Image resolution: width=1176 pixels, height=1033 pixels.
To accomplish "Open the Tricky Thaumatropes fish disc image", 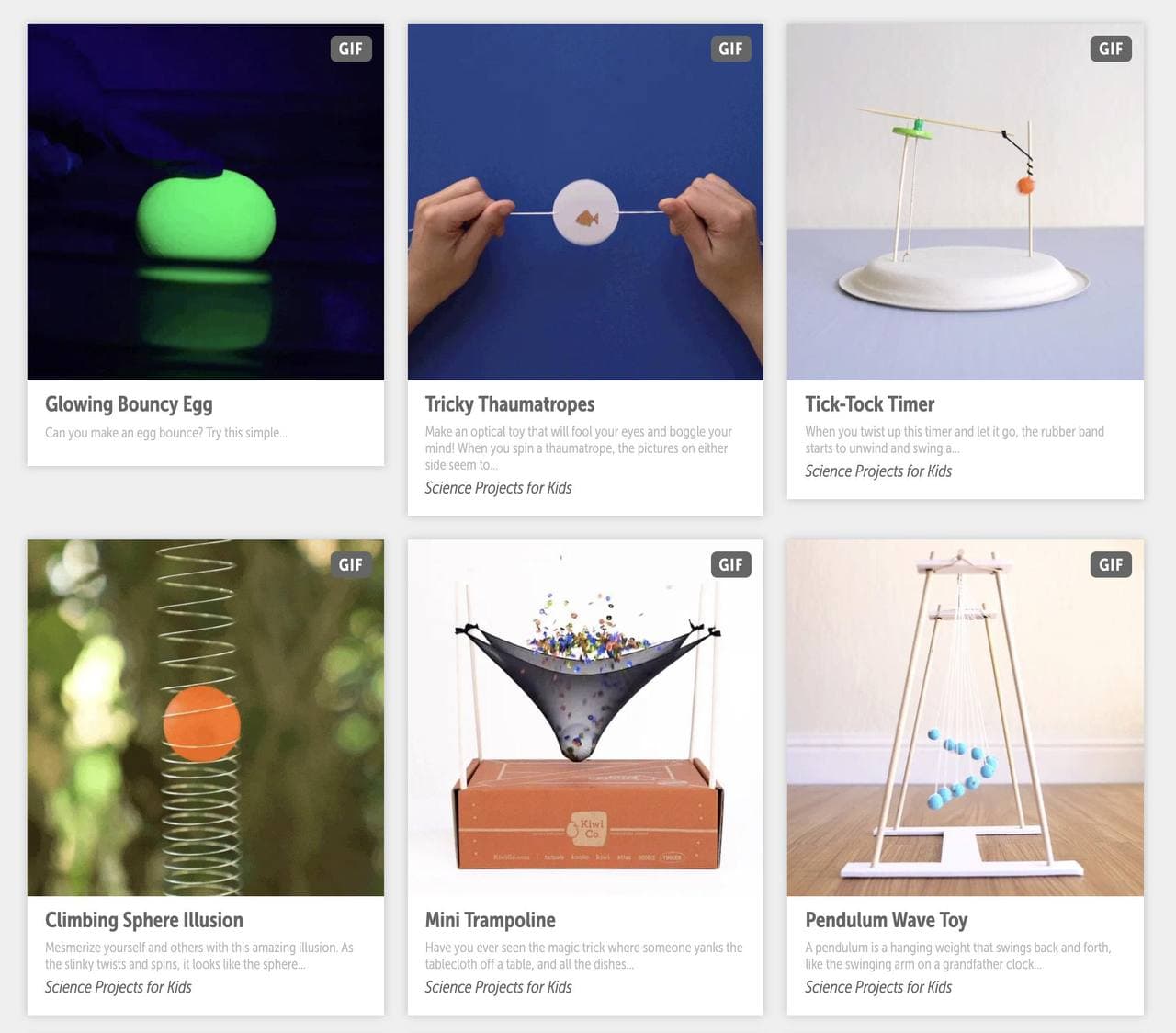I will [585, 202].
